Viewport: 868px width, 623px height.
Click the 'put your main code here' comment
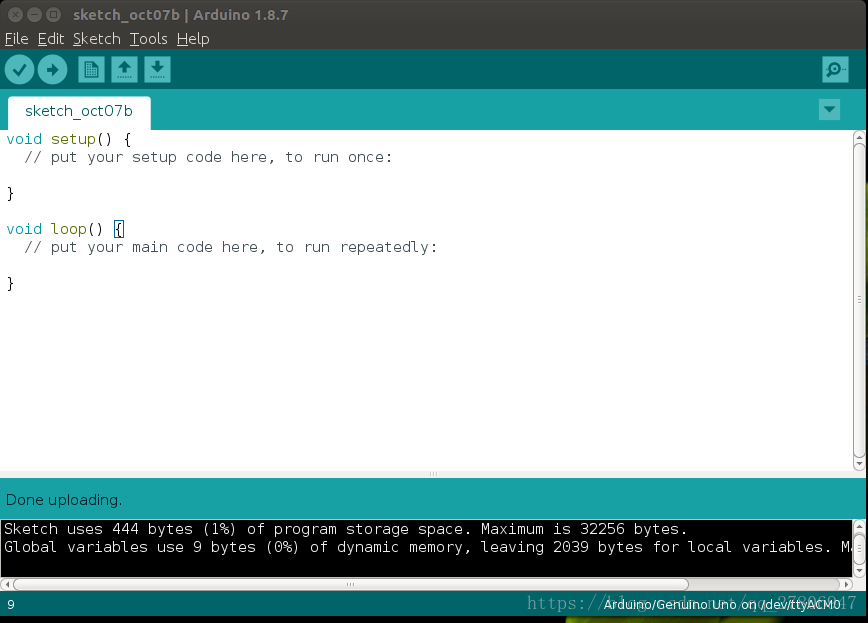tap(231, 247)
